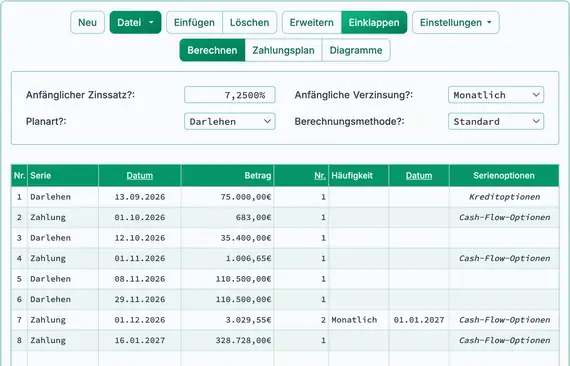Select the date 01.11.2026
The image size is (570, 366).
[x=140, y=258]
